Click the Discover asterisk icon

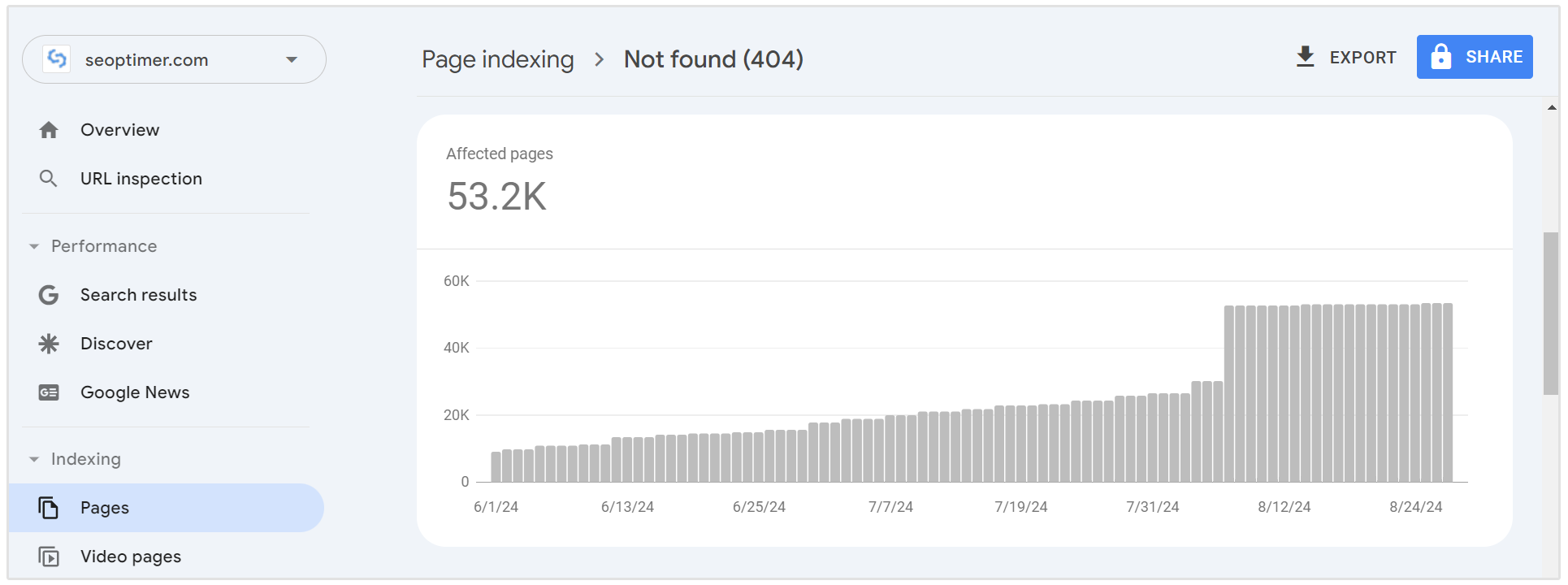click(x=49, y=344)
